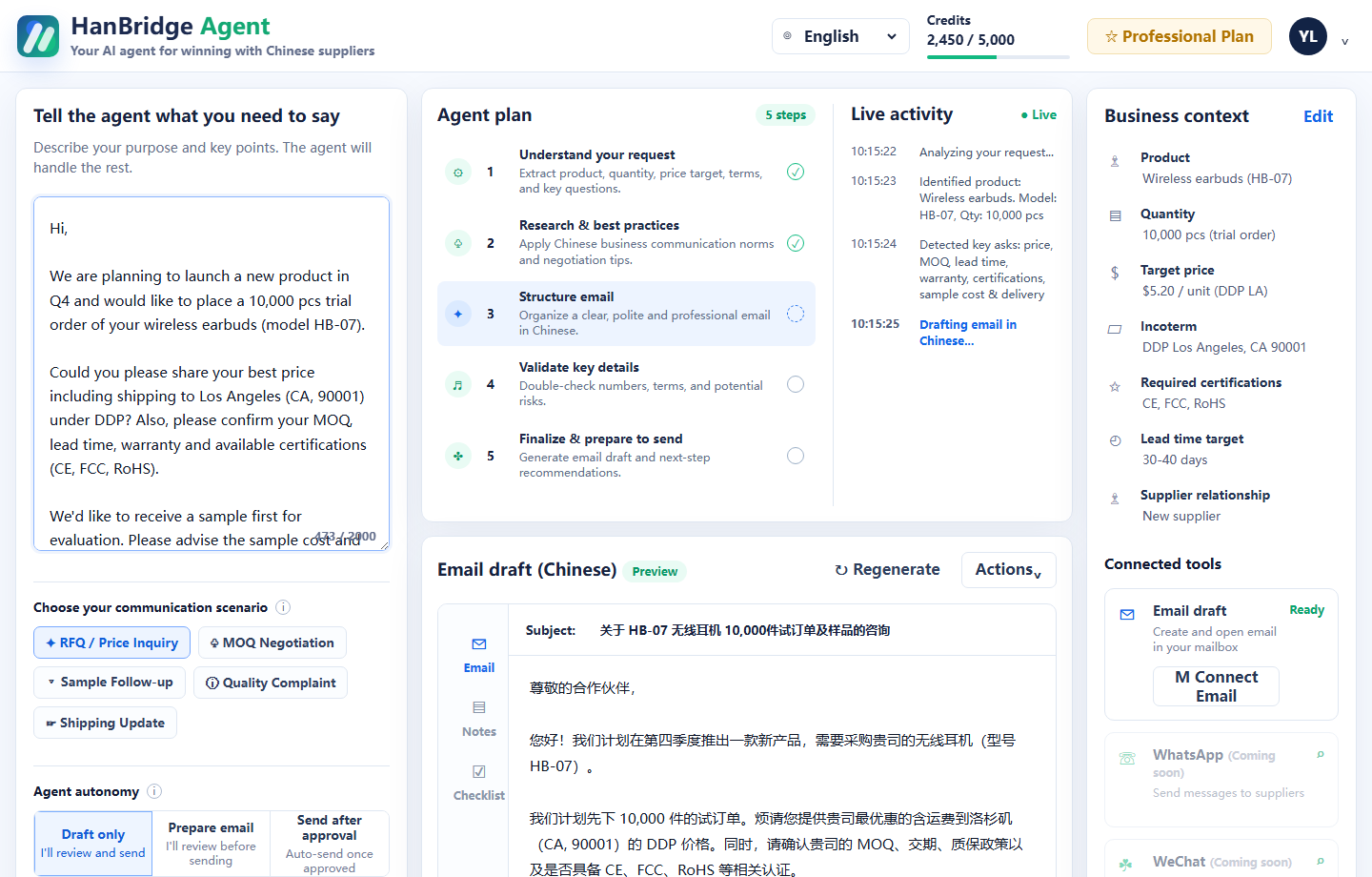The image size is (1372, 877).
Task: Click the 'CE, FCC, RoHS' certifications value
Action: (1183, 403)
